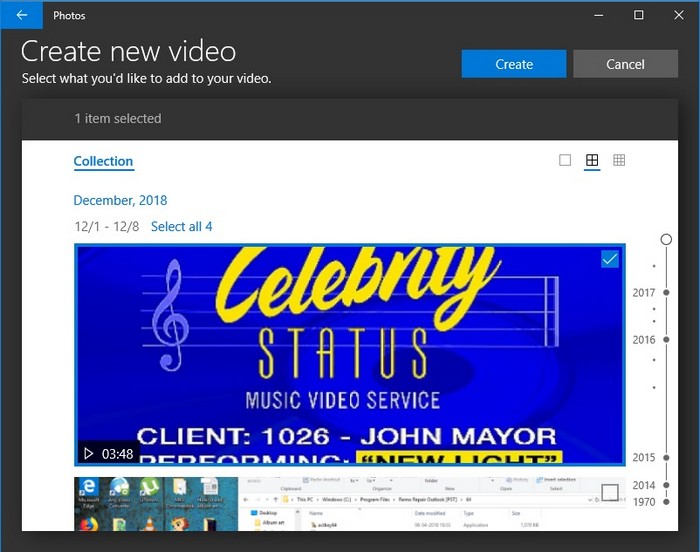
Task: Open the Collection tab
Action: coord(103,161)
